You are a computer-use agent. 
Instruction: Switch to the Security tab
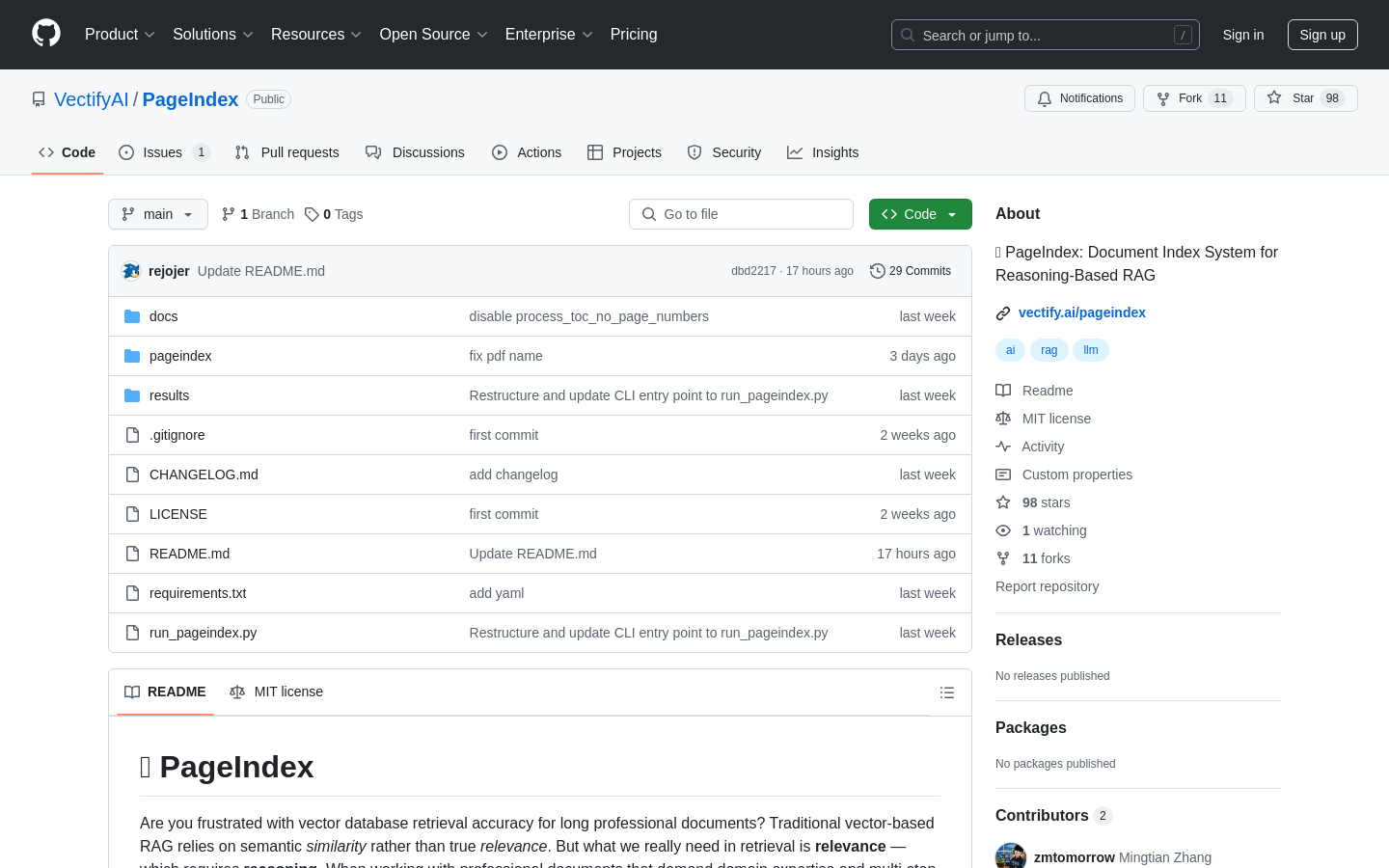pyautogui.click(x=724, y=152)
